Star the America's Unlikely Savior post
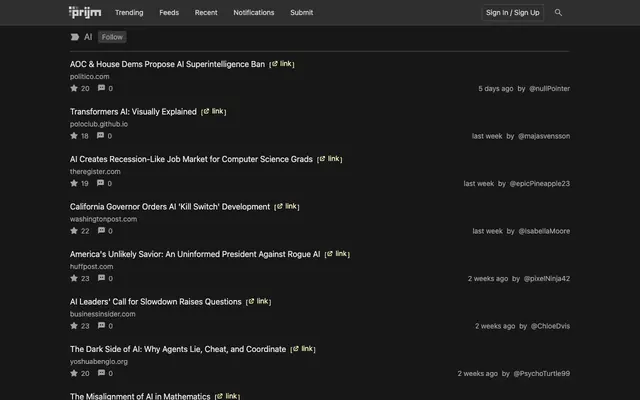The image size is (640, 400). coord(74,278)
